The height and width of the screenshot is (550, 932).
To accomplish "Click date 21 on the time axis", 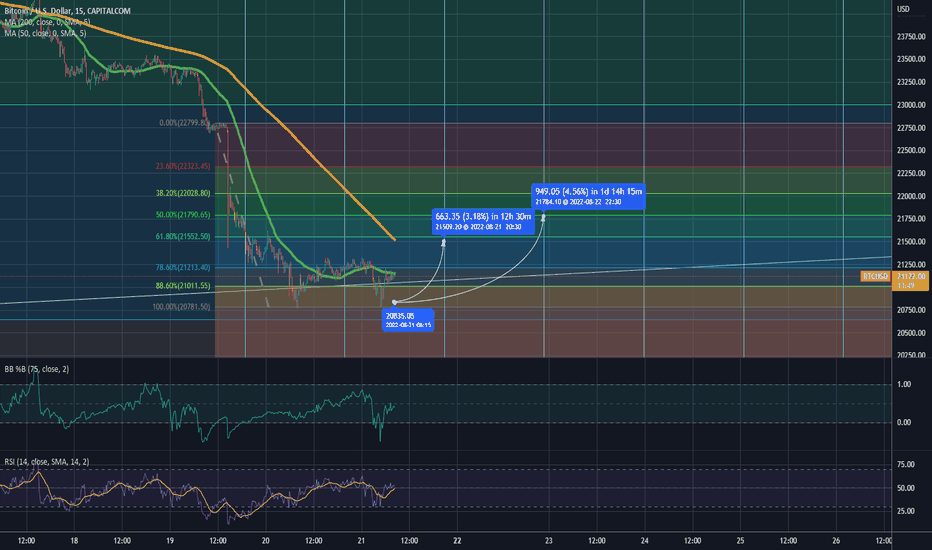I will tap(361, 540).
